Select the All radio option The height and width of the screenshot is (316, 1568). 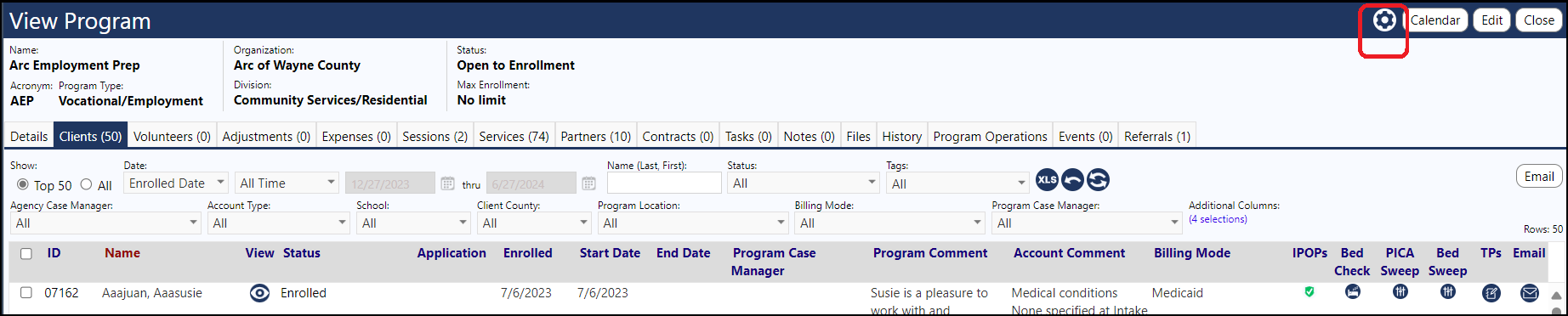(86, 184)
